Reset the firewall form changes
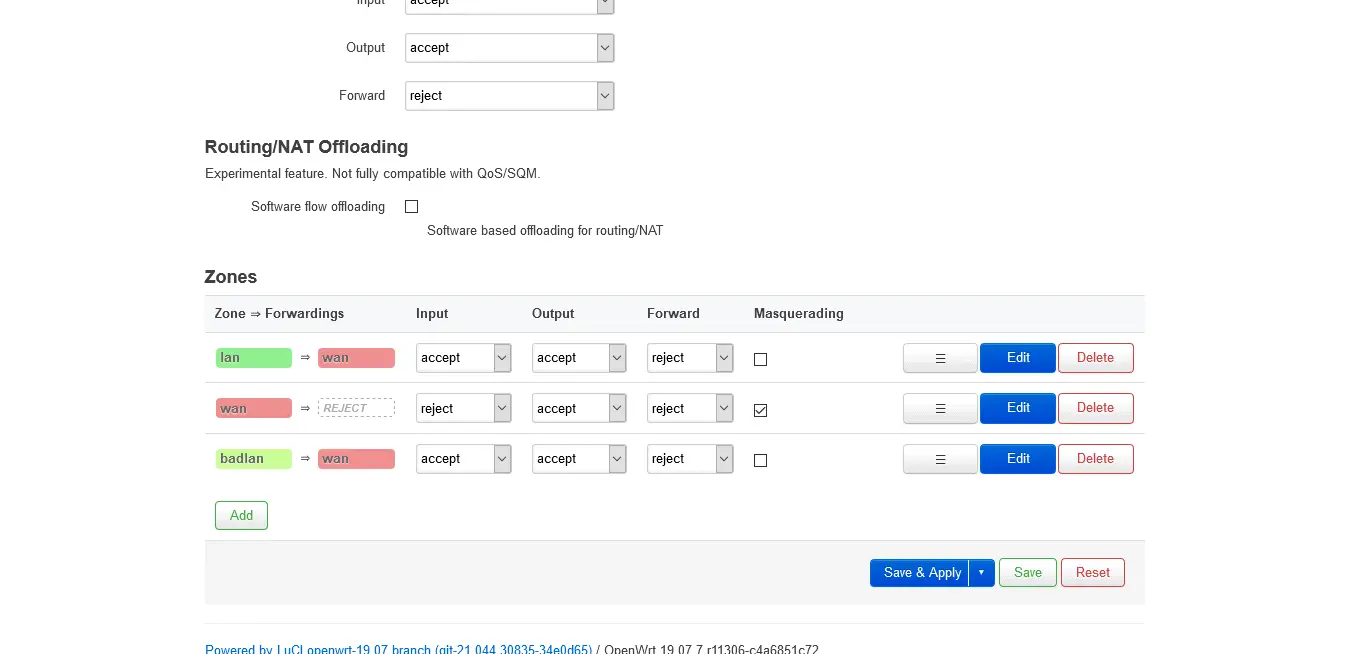 [x=1093, y=573]
